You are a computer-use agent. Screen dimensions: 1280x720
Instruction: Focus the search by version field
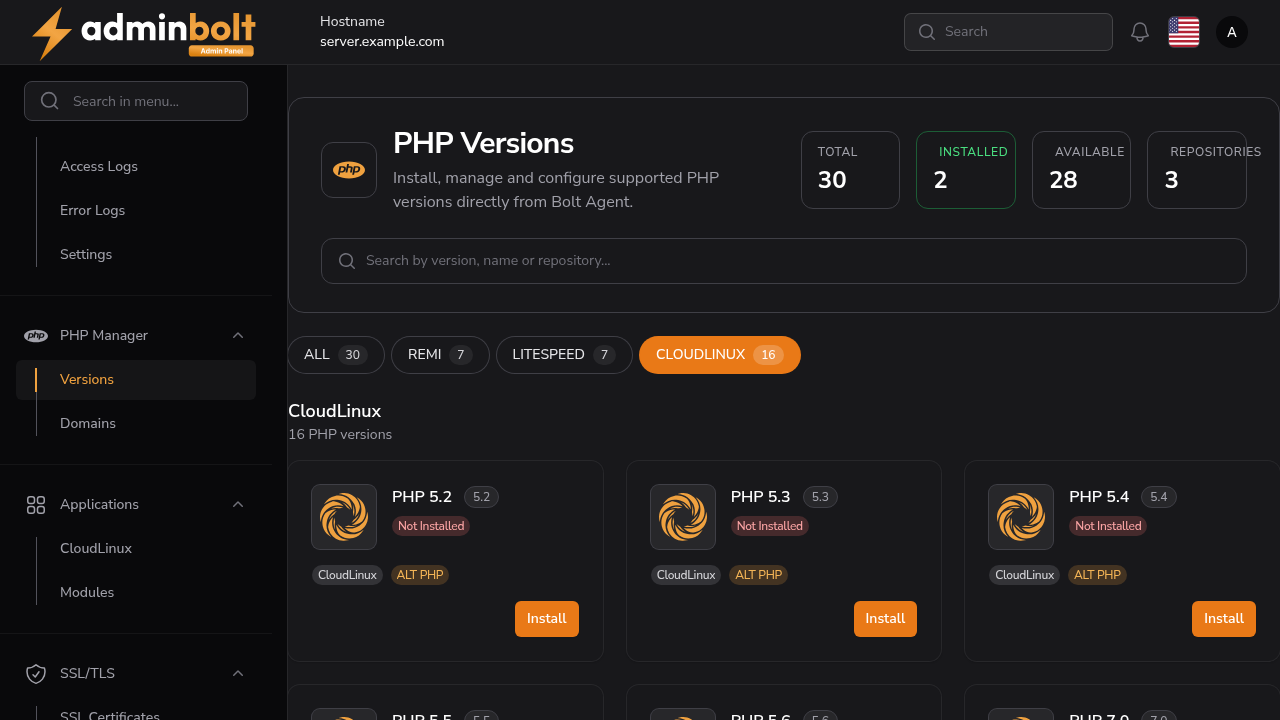pyautogui.click(x=784, y=261)
